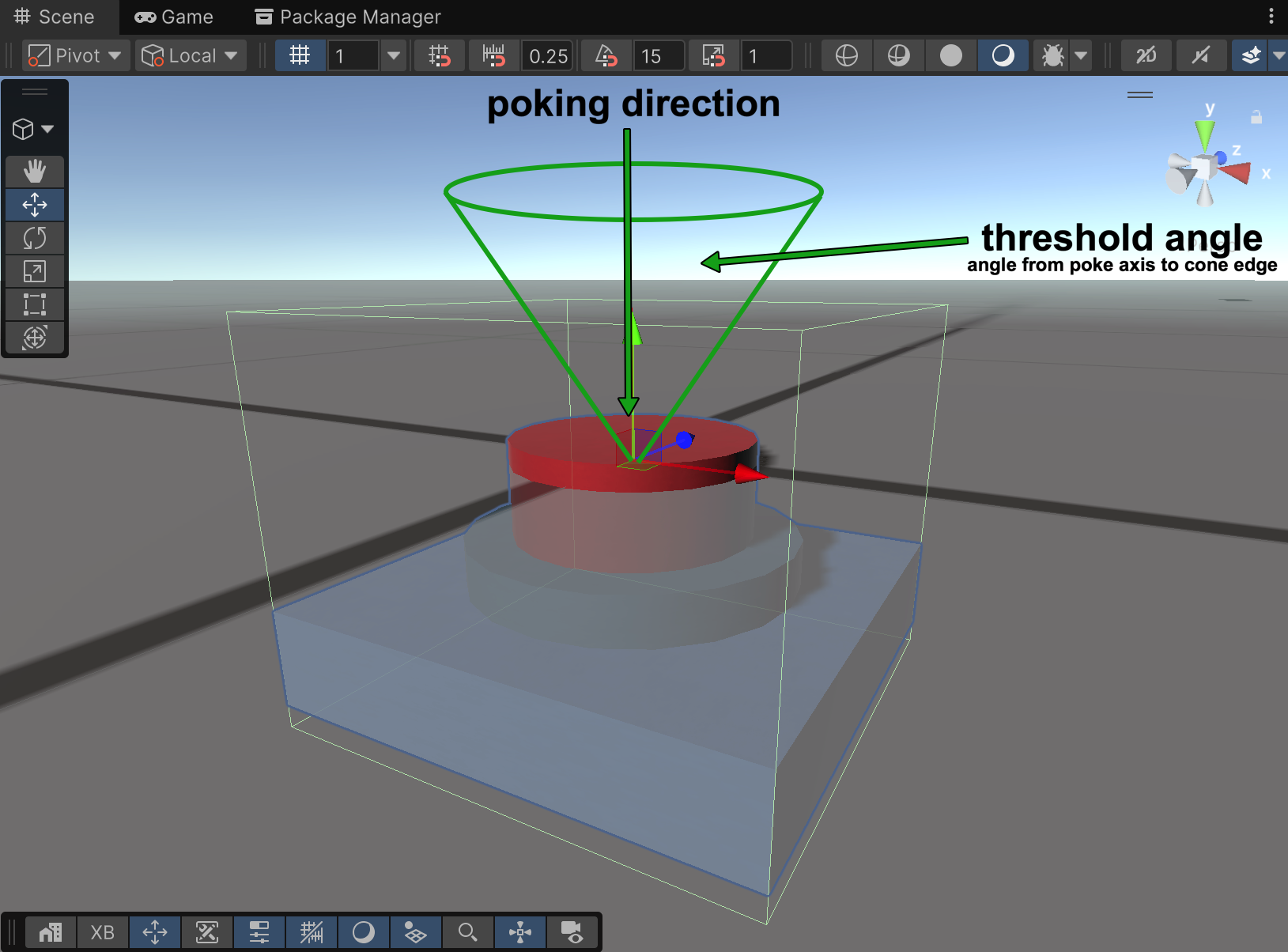Screen dimensions: 1288x952
Task: Expand the grid settings dropdown arrow
Action: [x=393, y=55]
